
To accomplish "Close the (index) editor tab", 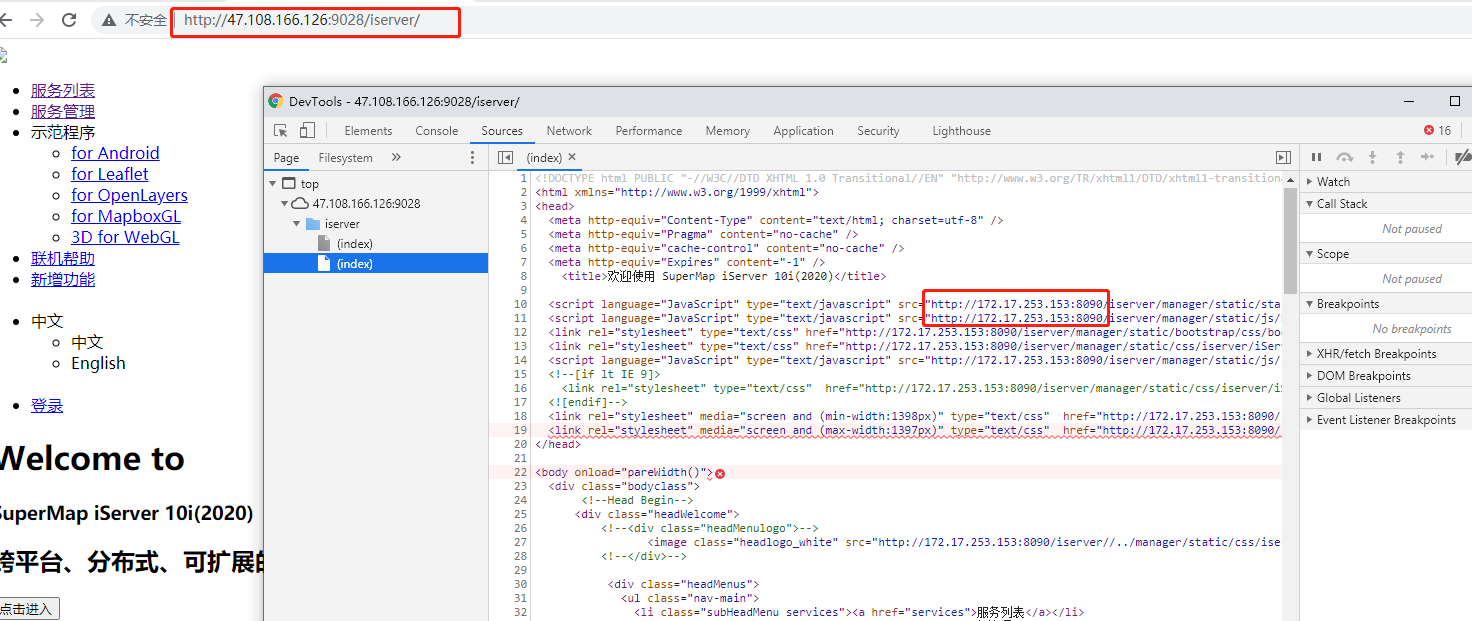I will point(572,157).
